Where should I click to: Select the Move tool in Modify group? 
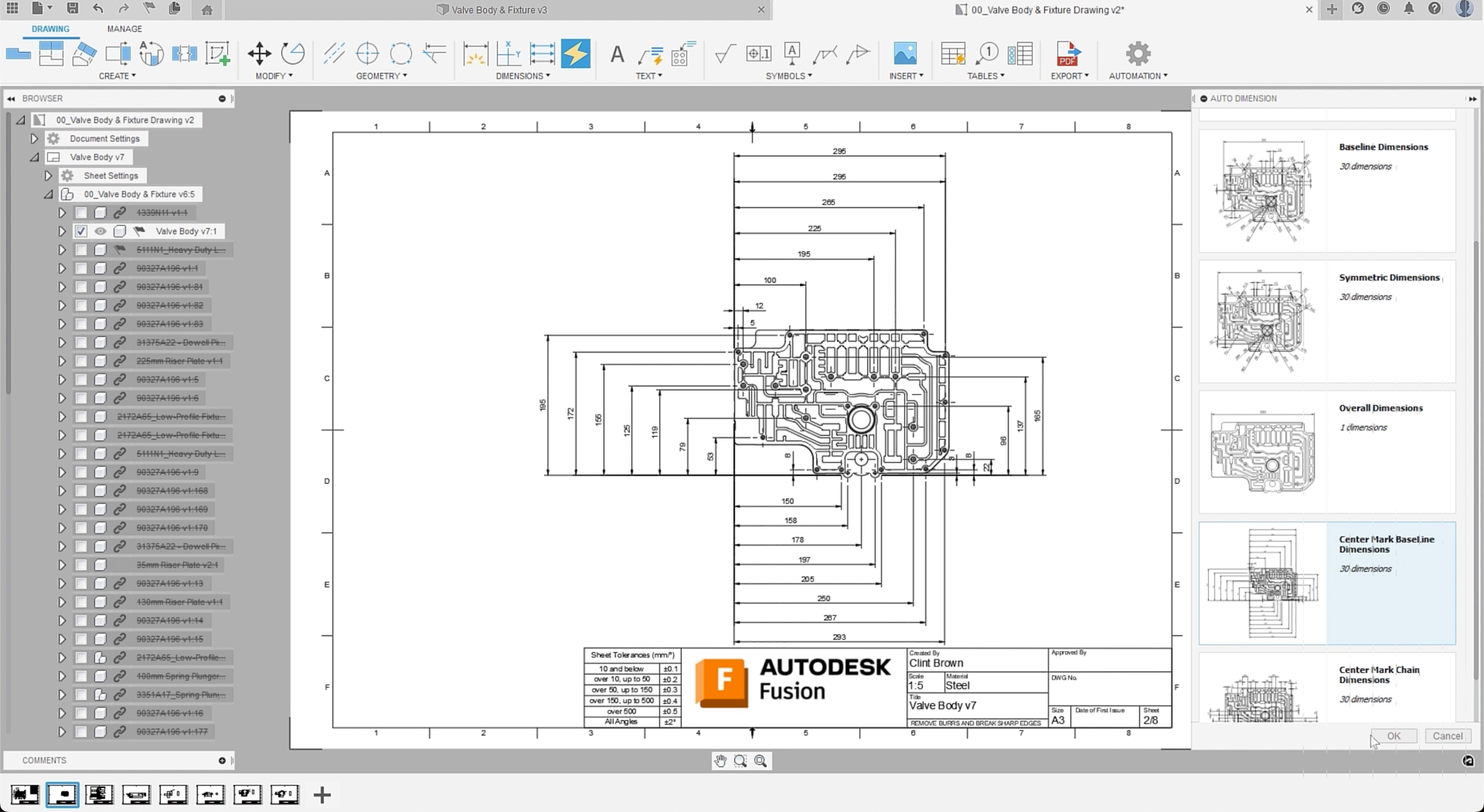click(259, 54)
